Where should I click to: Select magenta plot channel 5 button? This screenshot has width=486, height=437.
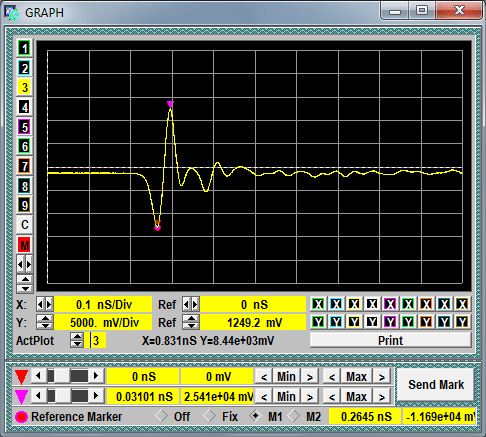coord(24,127)
